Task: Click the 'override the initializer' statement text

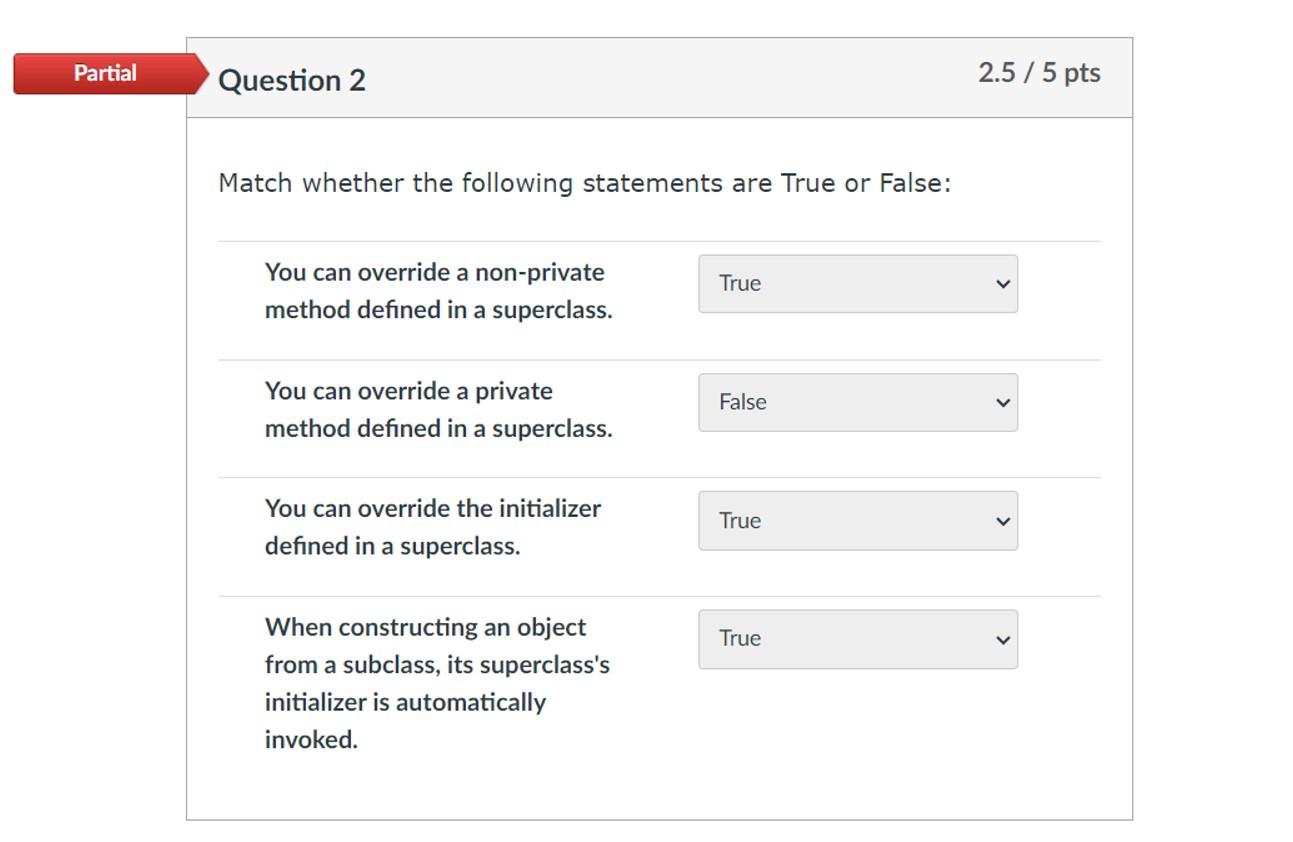Action: pyautogui.click(x=432, y=527)
